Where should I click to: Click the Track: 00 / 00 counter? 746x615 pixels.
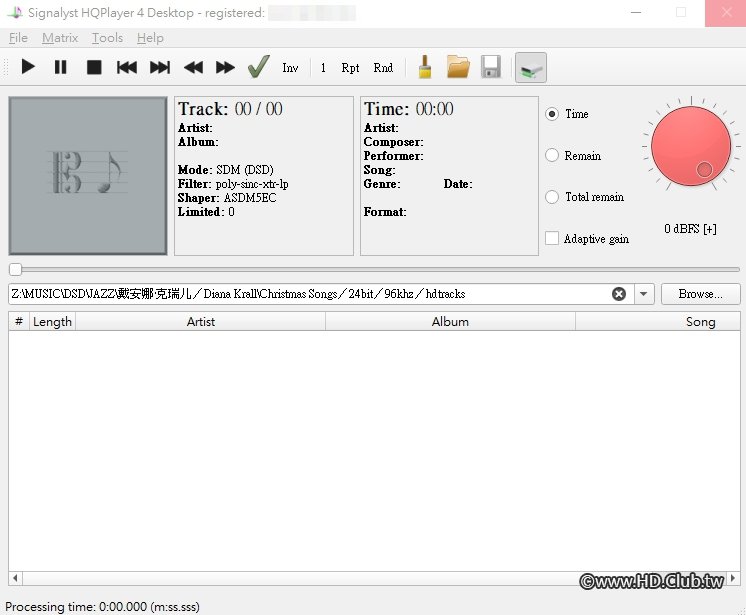[x=230, y=109]
